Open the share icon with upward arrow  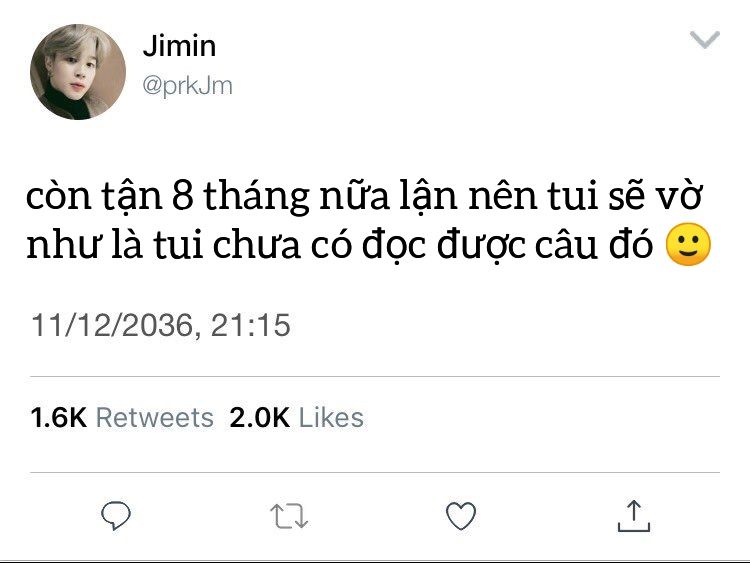click(x=634, y=516)
